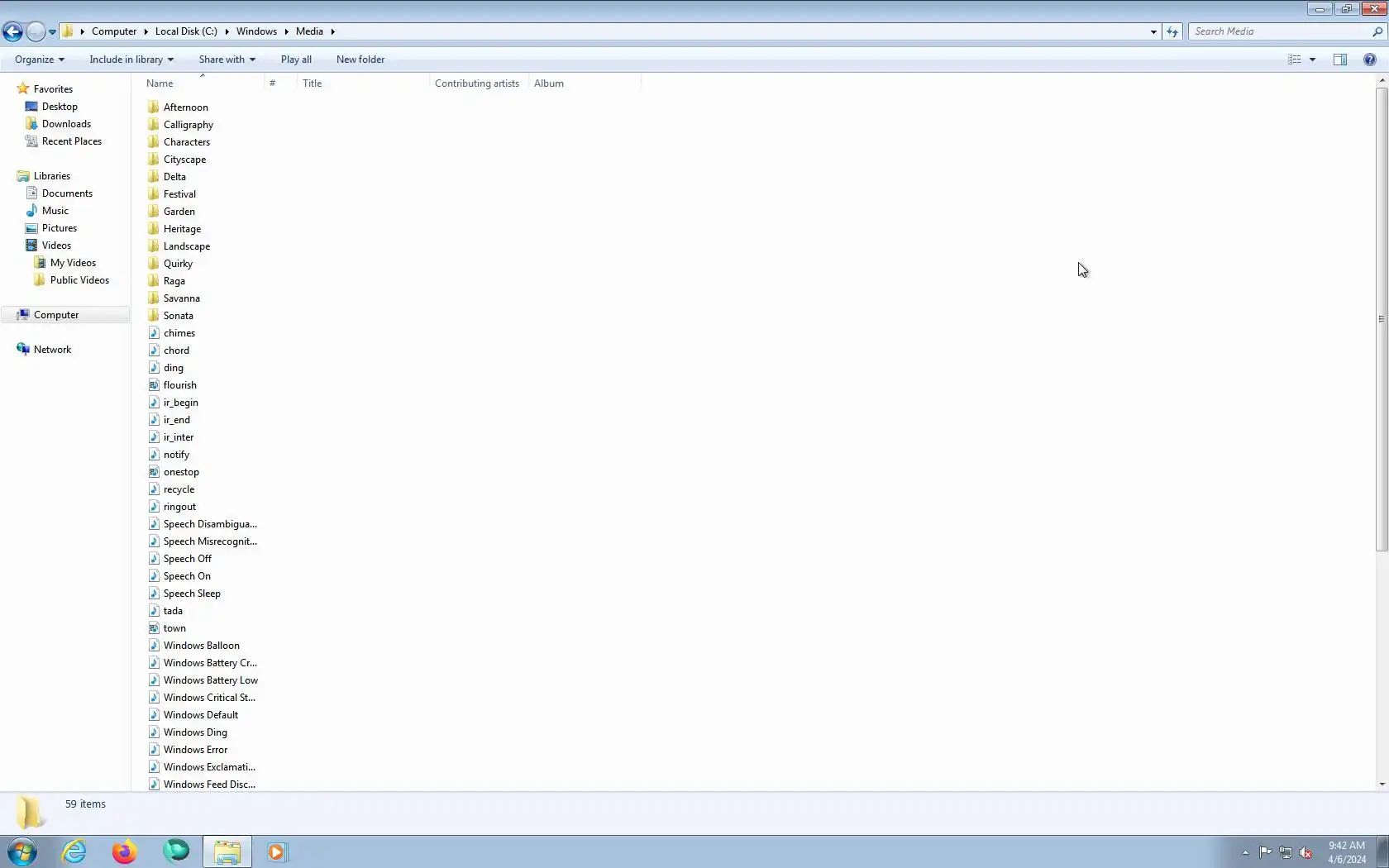This screenshot has height=868, width=1389.
Task: Click the Contributing artists column header
Action: click(477, 83)
